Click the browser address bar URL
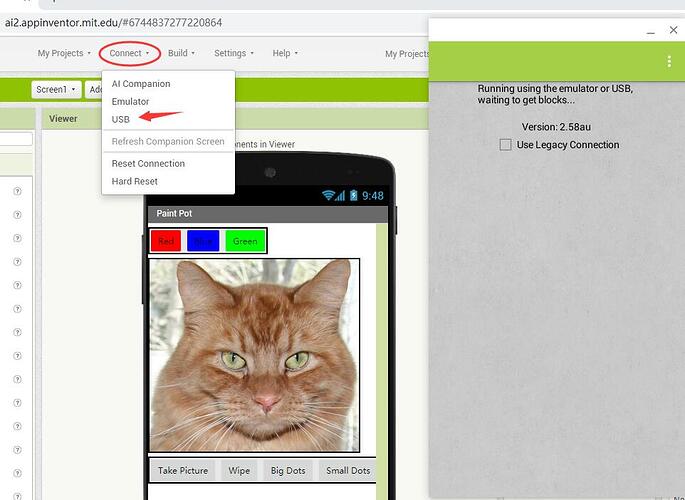 coord(114,23)
